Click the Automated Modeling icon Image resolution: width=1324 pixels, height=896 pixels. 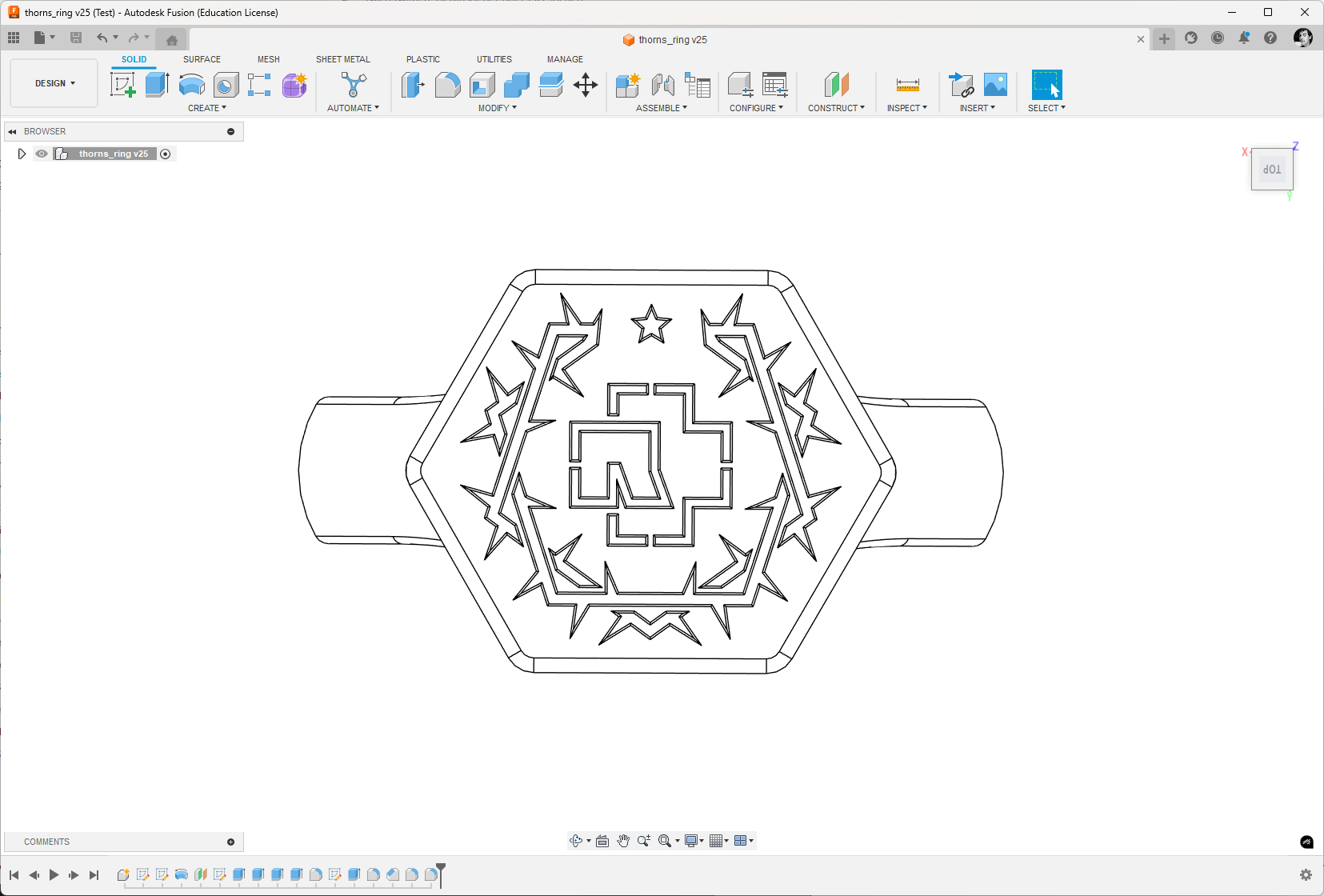pyautogui.click(x=354, y=85)
